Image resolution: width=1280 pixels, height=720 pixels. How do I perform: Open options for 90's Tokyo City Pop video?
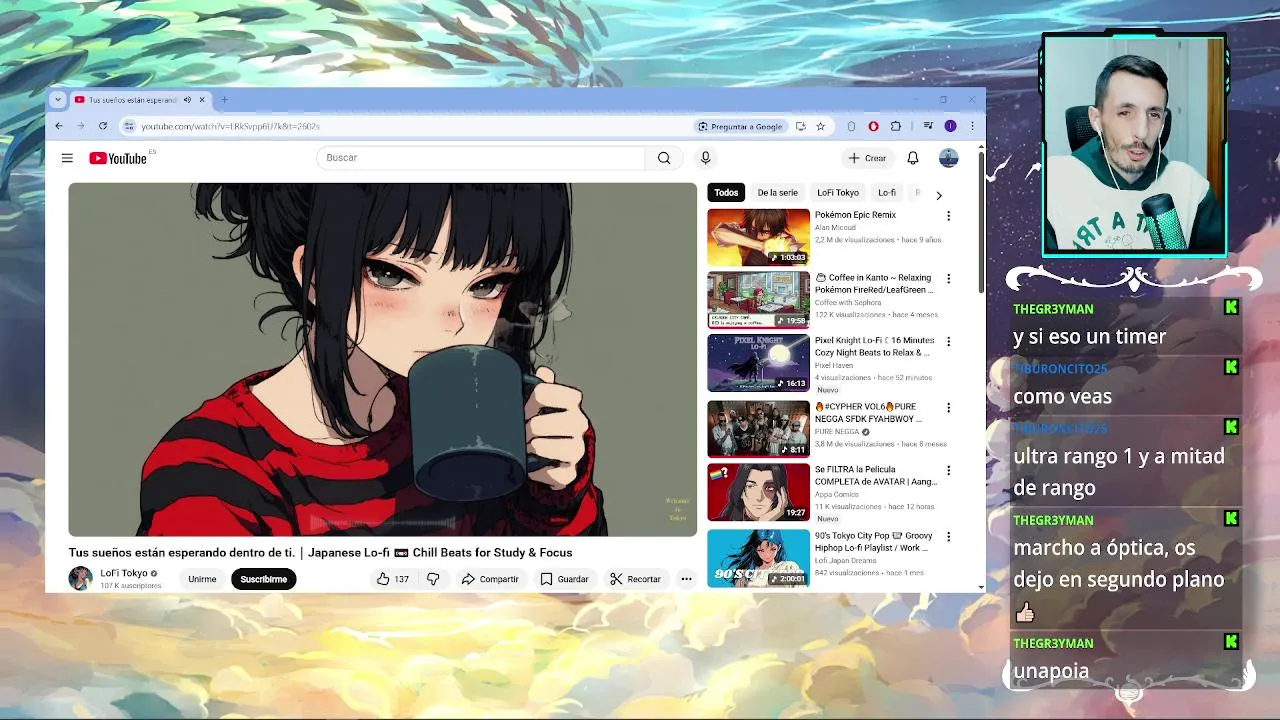[948, 536]
